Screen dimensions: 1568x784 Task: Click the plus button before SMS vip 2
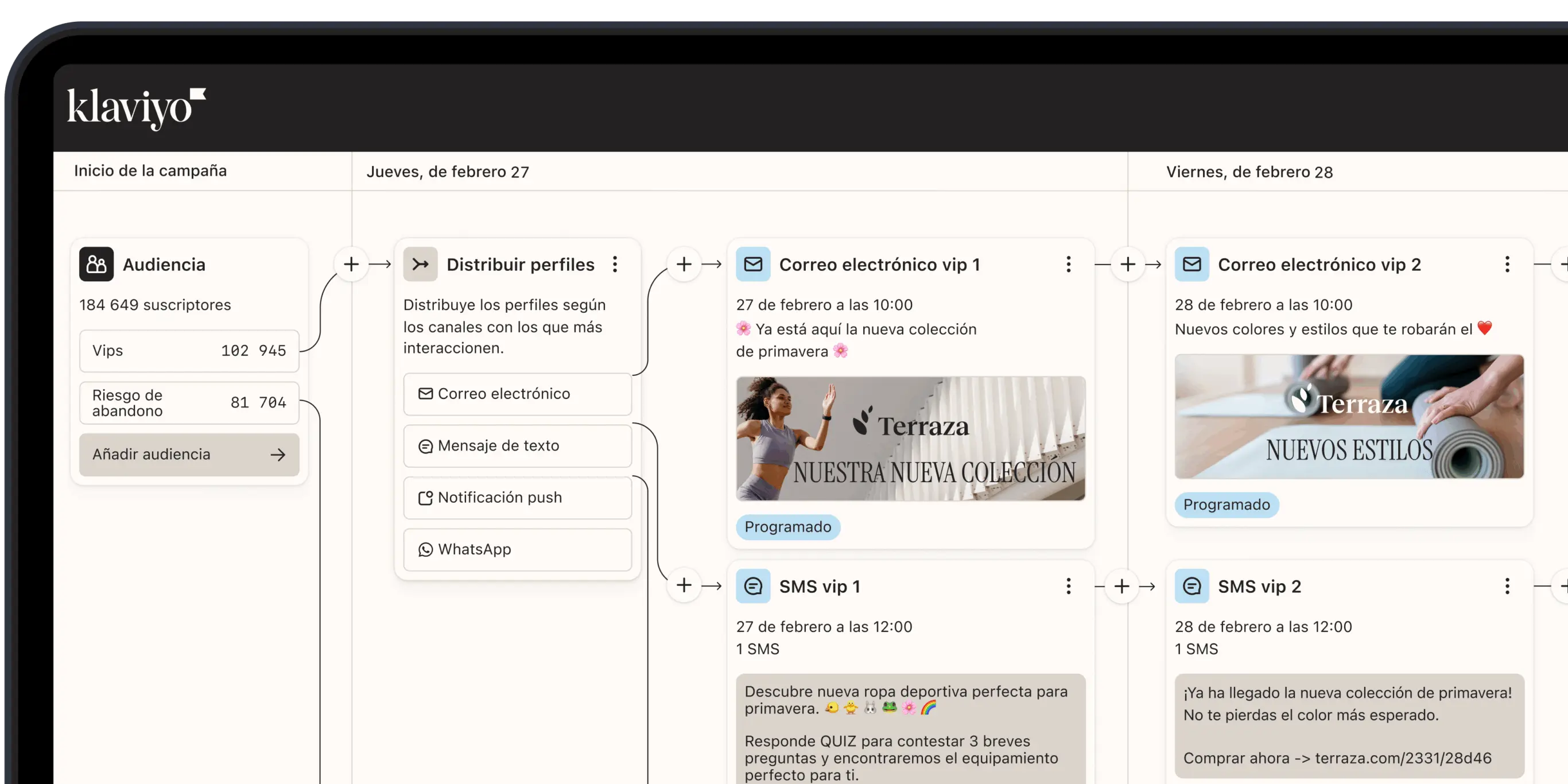[1122, 586]
